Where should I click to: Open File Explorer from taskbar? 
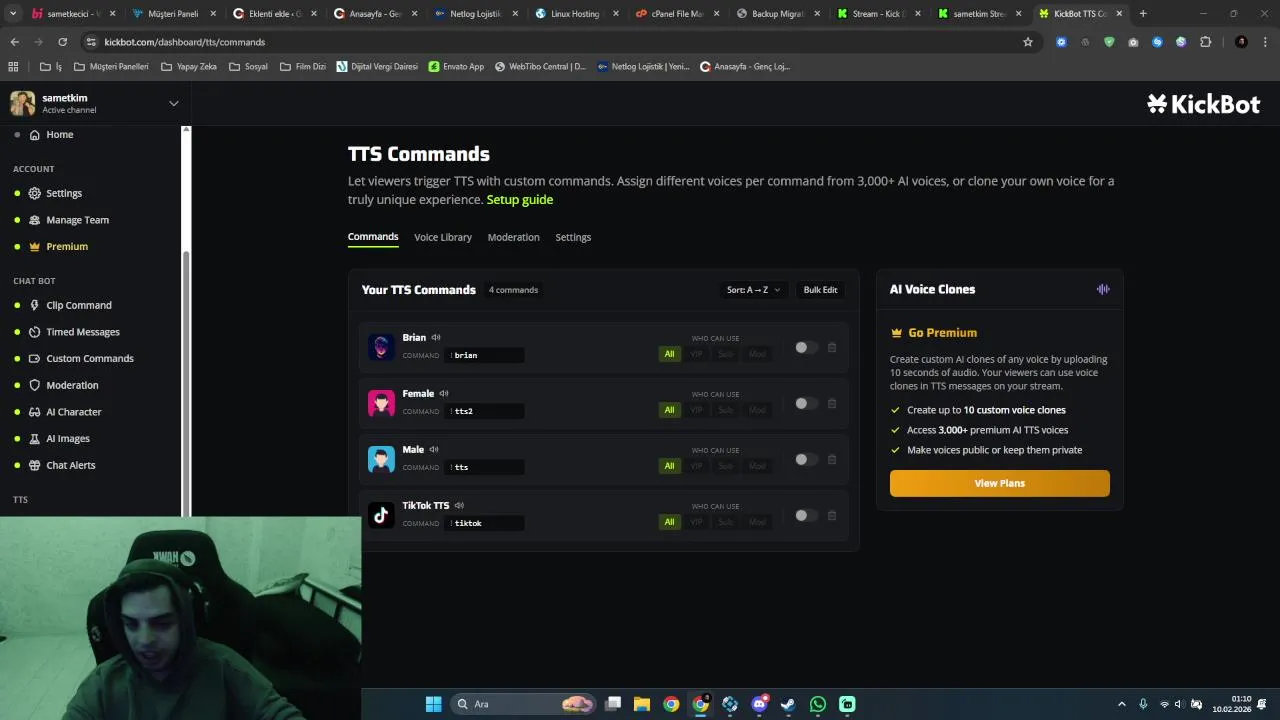pyautogui.click(x=642, y=704)
